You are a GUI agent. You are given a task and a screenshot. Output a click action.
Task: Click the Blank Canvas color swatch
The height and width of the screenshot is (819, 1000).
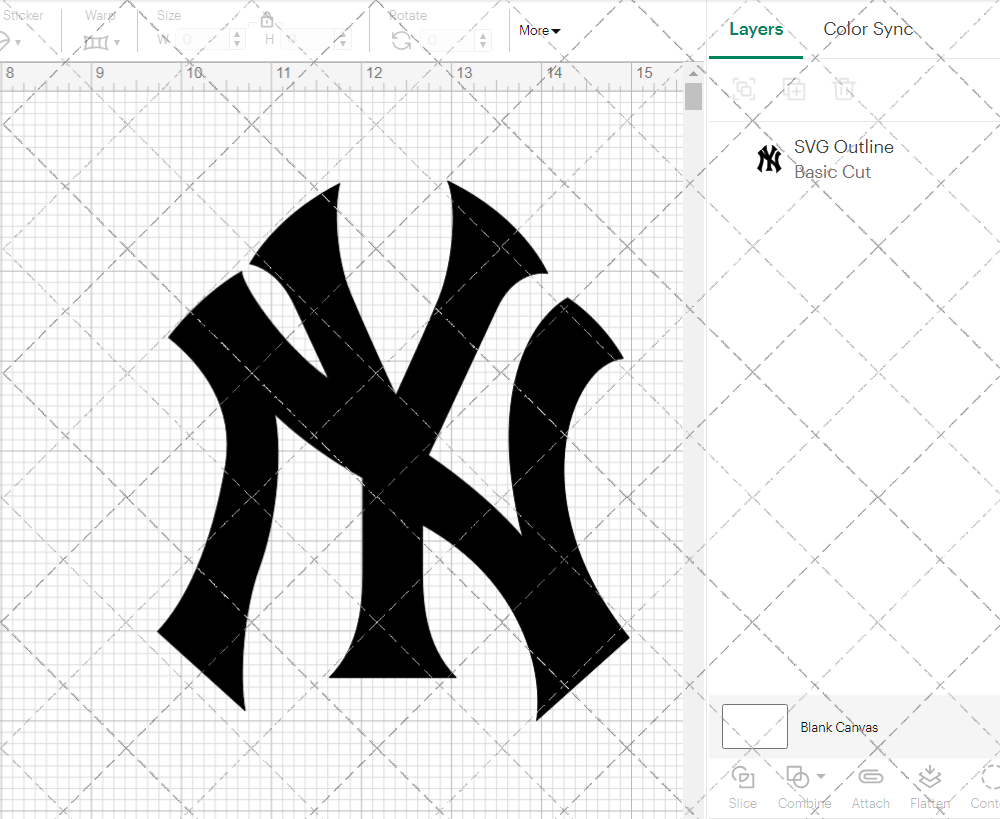point(754,727)
